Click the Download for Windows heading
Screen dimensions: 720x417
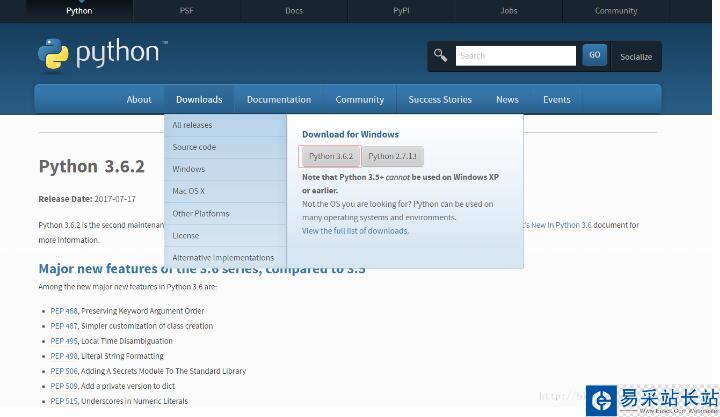click(x=350, y=135)
